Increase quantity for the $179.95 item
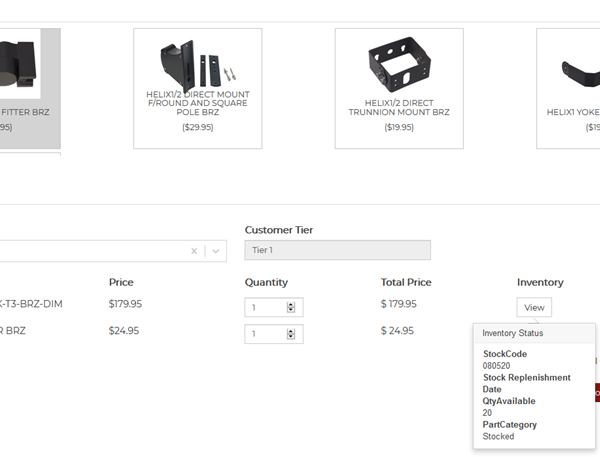 click(x=291, y=304)
